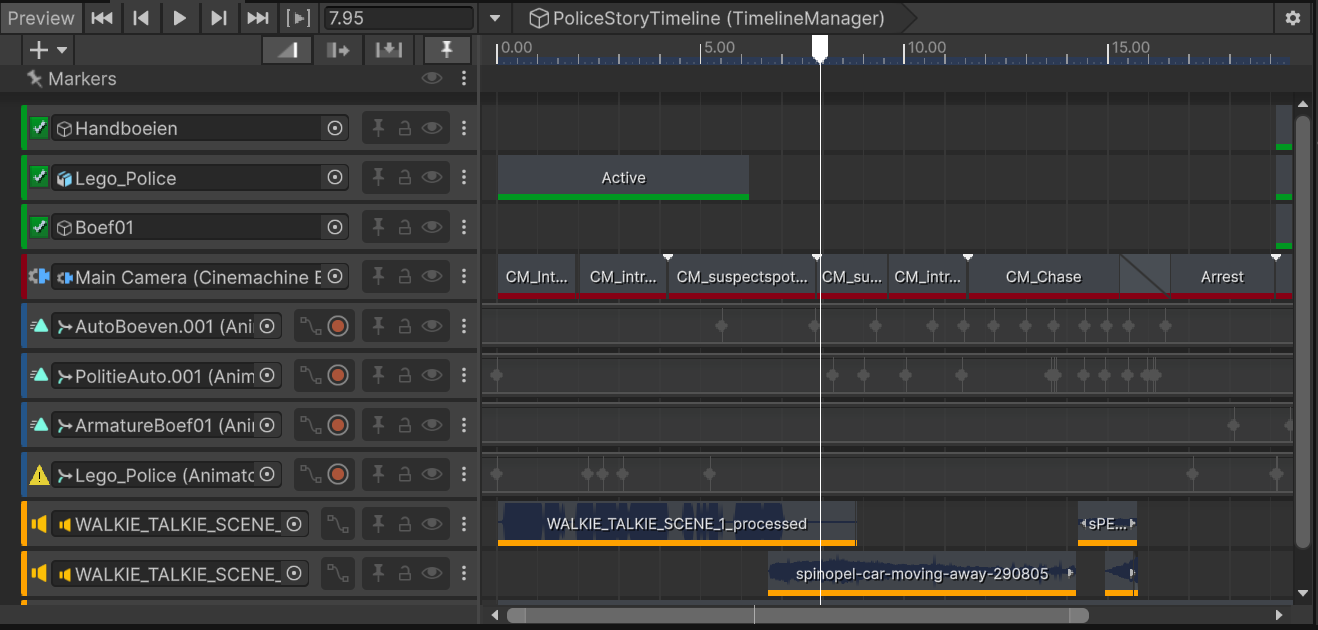This screenshot has width=1318, height=630.
Task: Mute the Boef01 track via eye icon
Action: tap(432, 227)
